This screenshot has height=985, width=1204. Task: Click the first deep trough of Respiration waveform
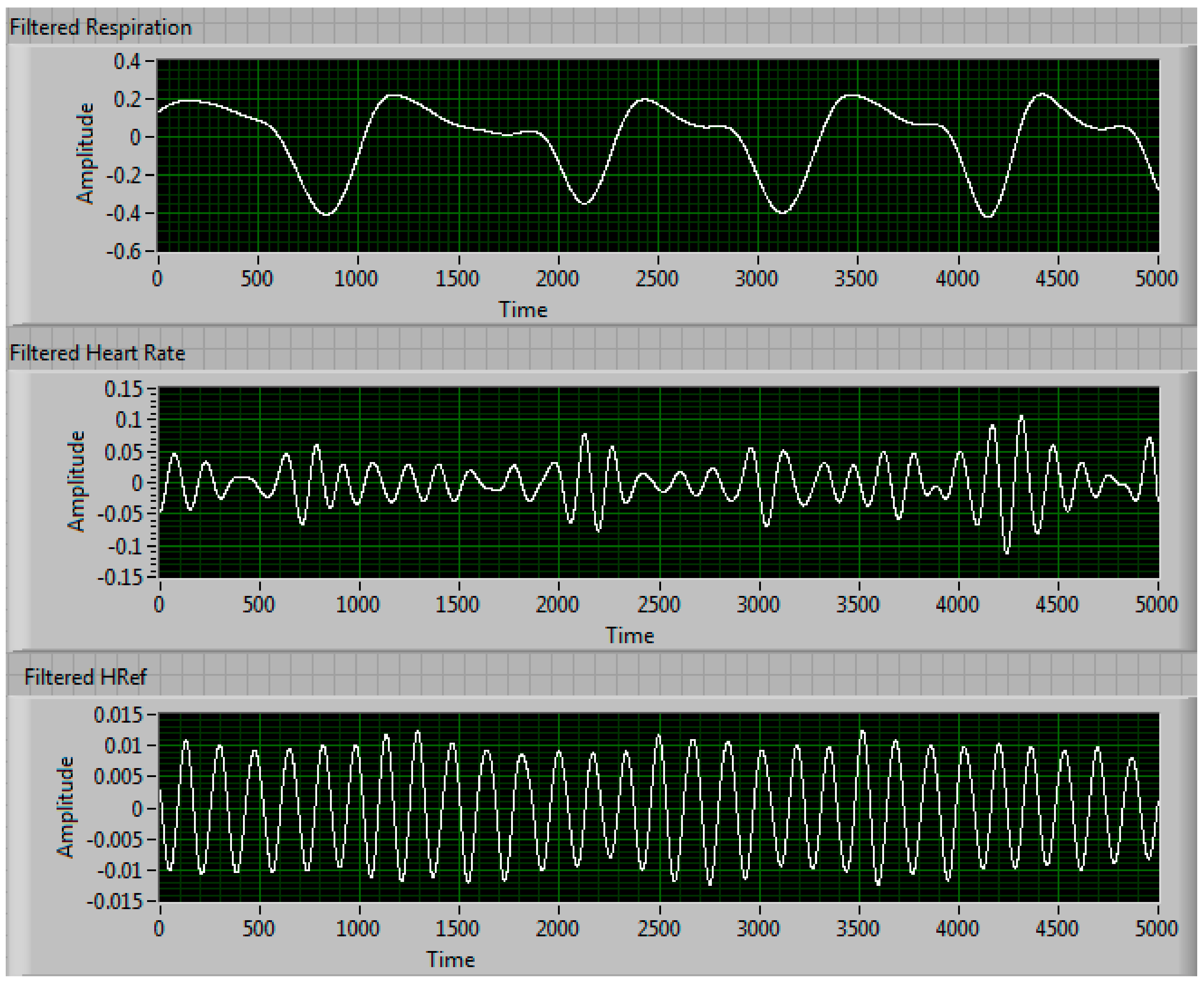(x=327, y=214)
